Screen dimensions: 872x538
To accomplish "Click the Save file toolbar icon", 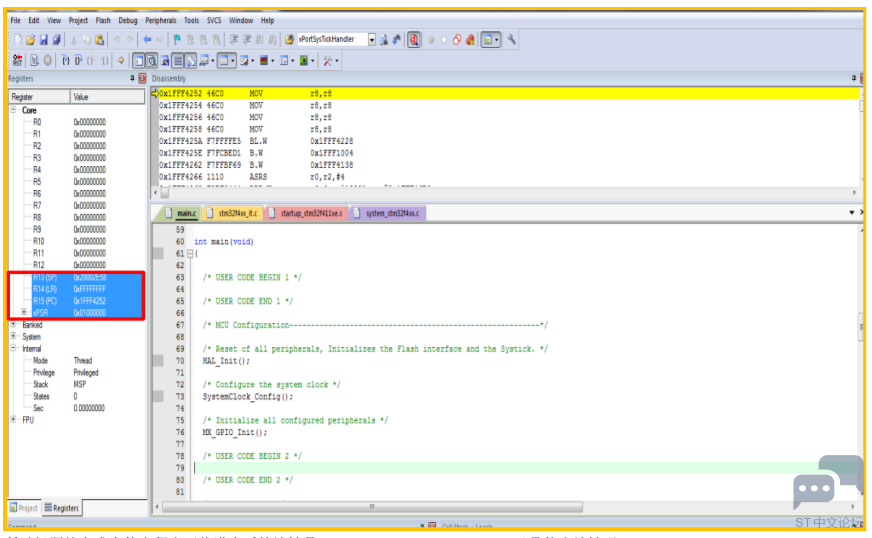I will click(x=43, y=39).
